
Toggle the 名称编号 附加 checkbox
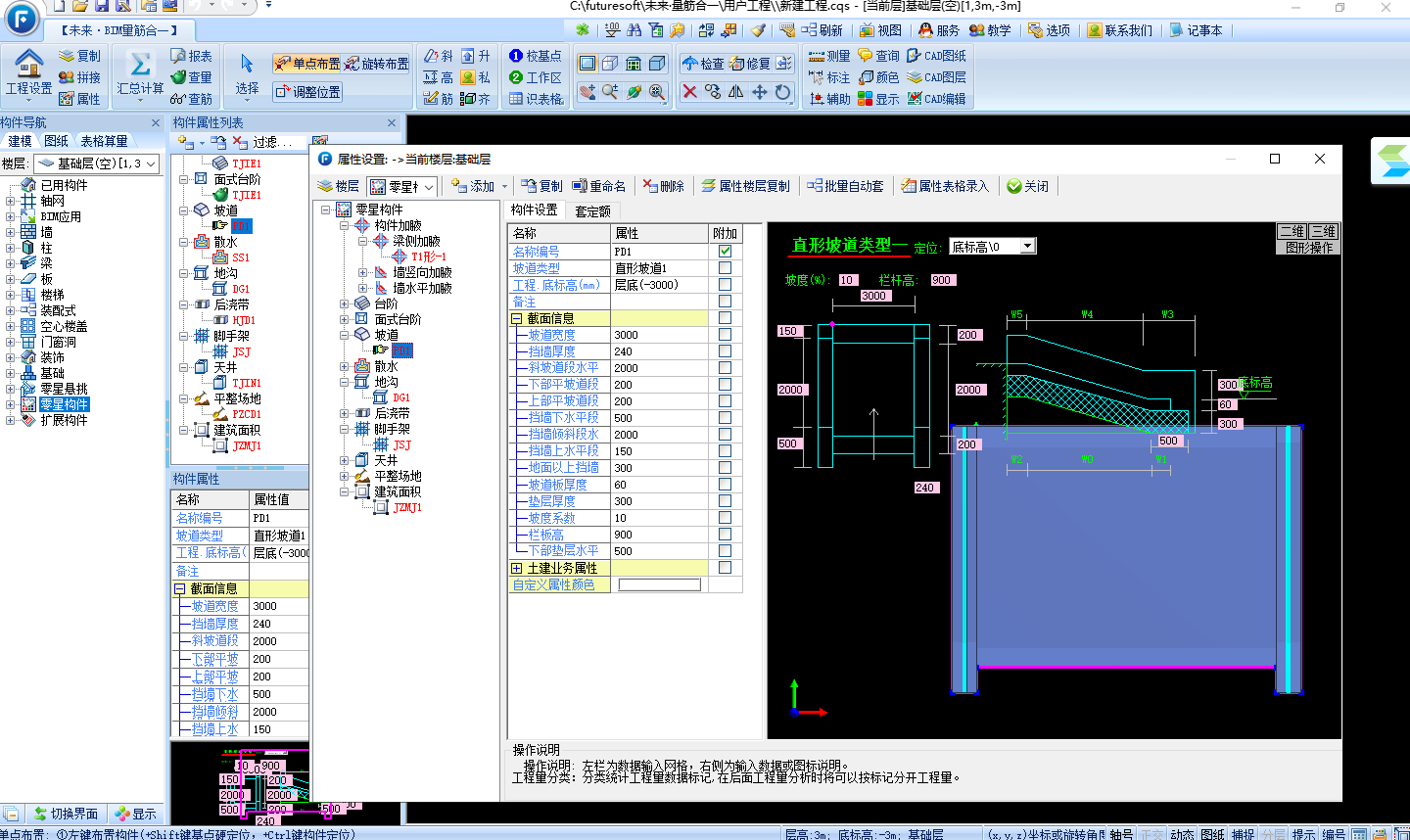725,252
